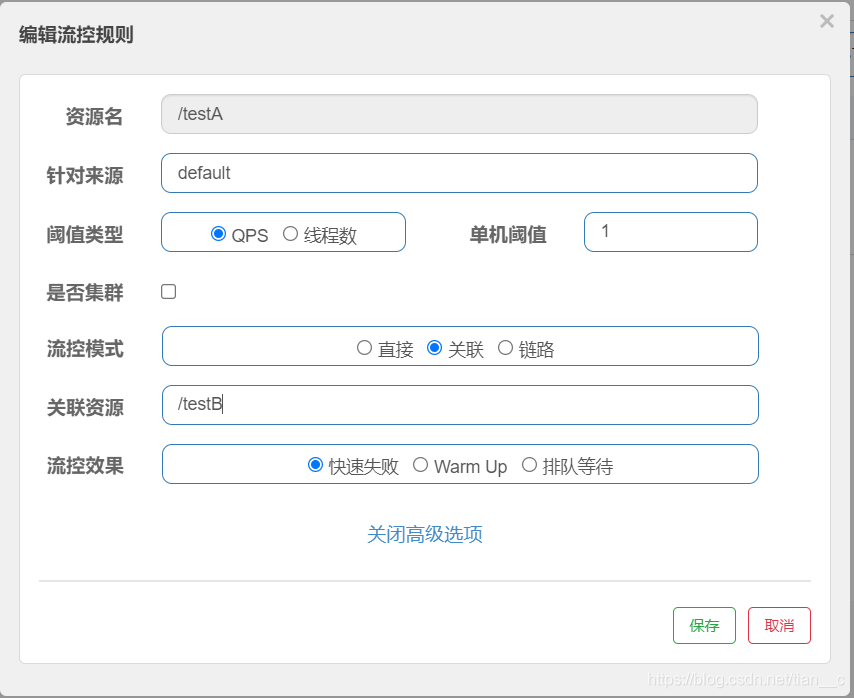Click the 针对来源 label
Image resolution: width=854 pixels, height=698 pixels.
(85, 175)
